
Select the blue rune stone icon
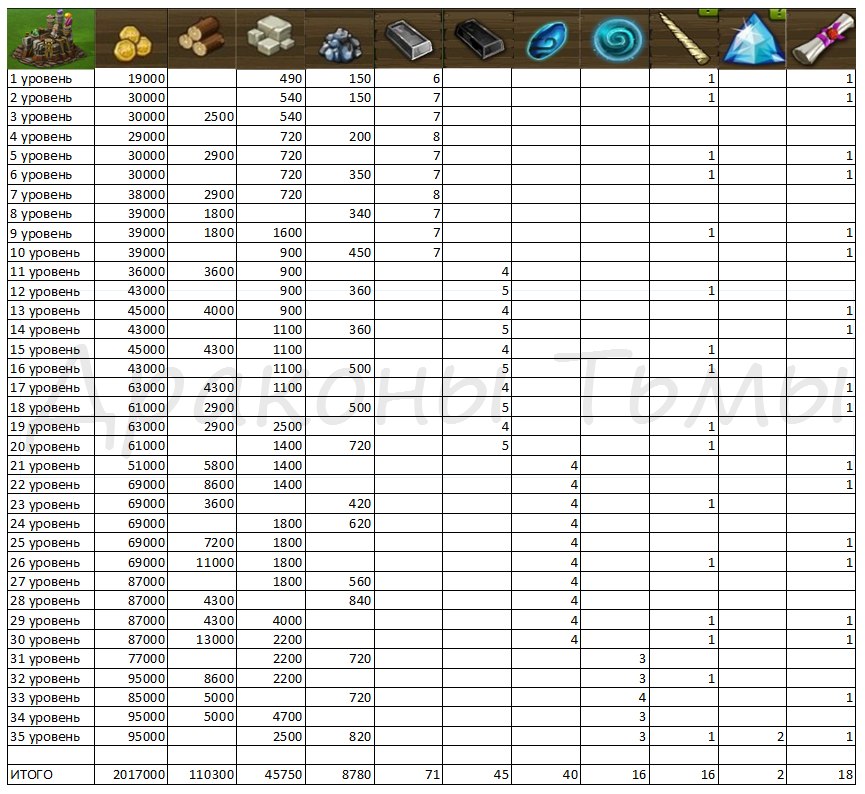[546, 40]
